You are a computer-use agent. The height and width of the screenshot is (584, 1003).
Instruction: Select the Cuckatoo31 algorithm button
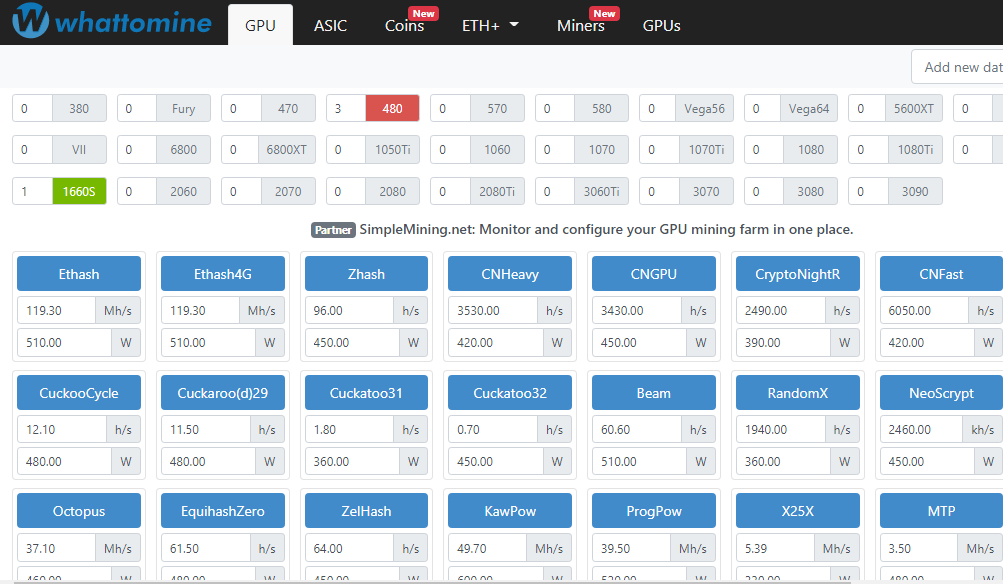(366, 393)
